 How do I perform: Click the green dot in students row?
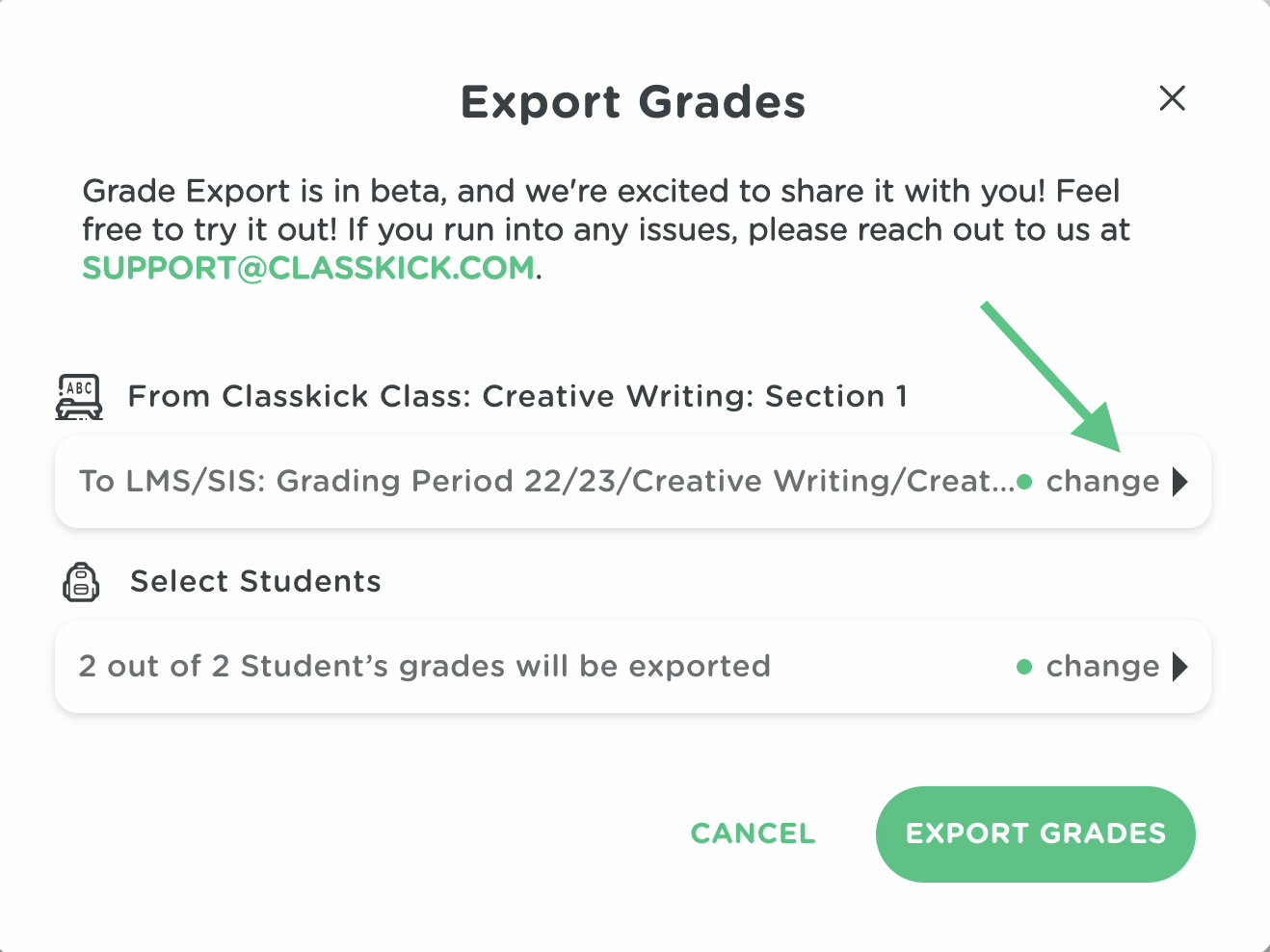click(x=1024, y=667)
